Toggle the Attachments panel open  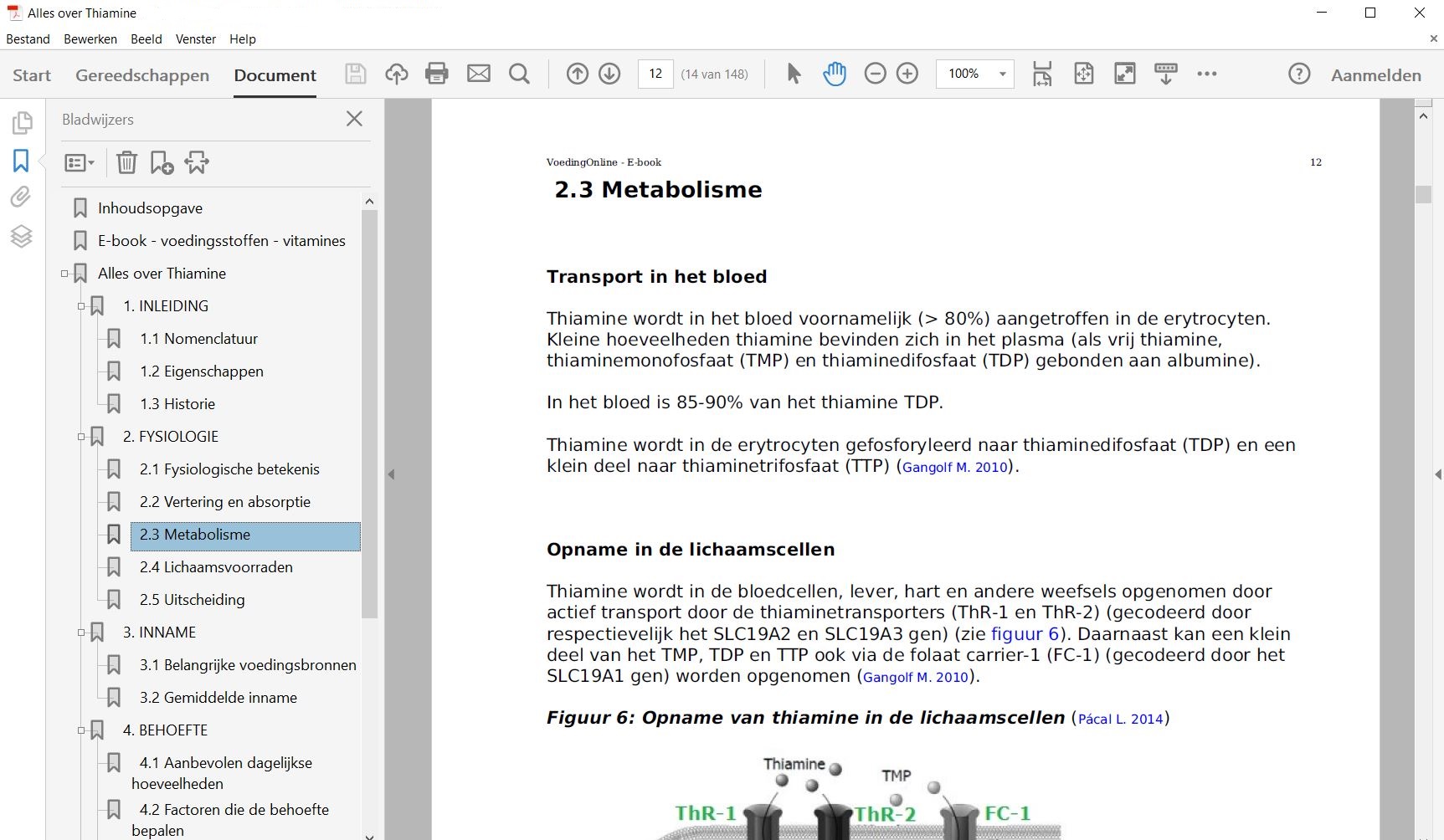coord(21,197)
